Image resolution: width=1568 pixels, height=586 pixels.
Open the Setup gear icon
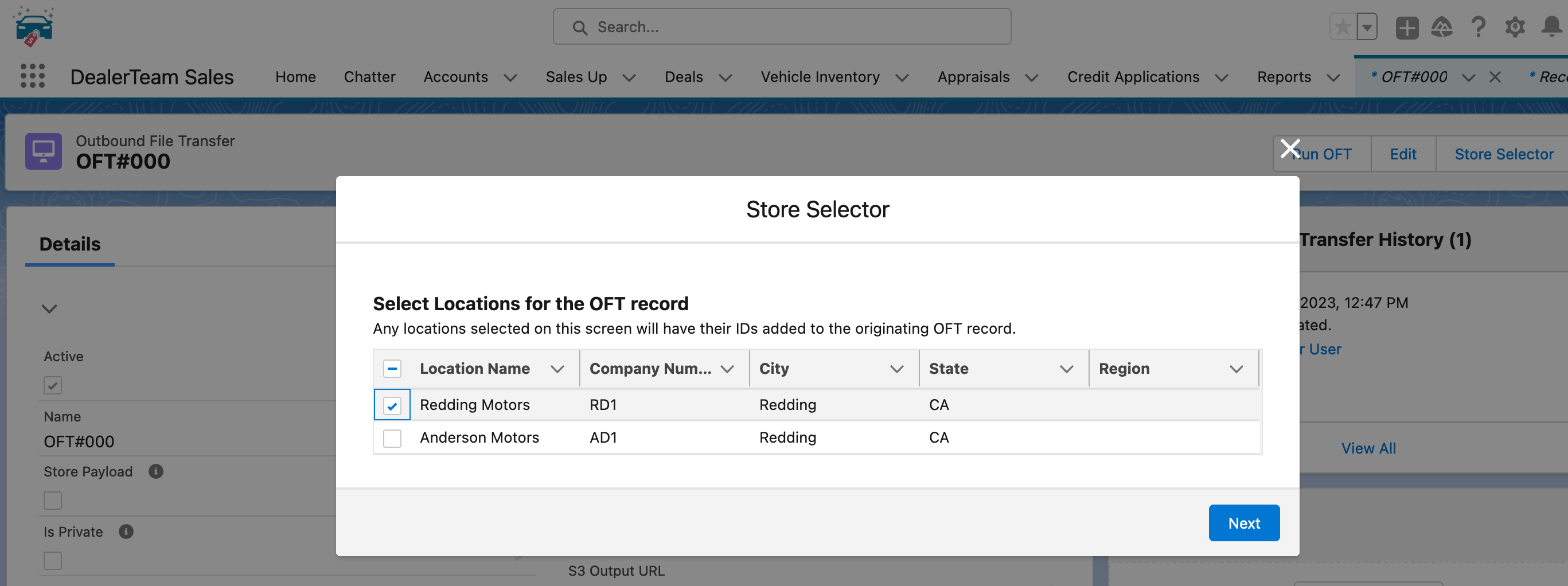[1515, 27]
